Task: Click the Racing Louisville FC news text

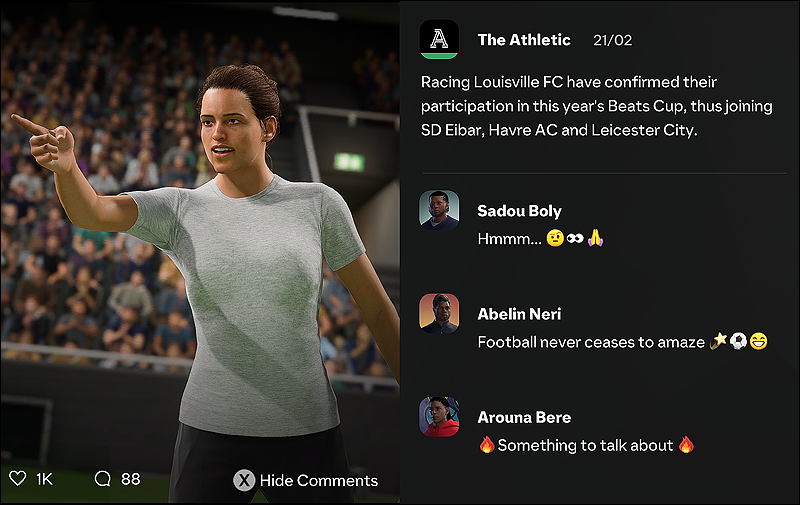Action: pos(596,106)
